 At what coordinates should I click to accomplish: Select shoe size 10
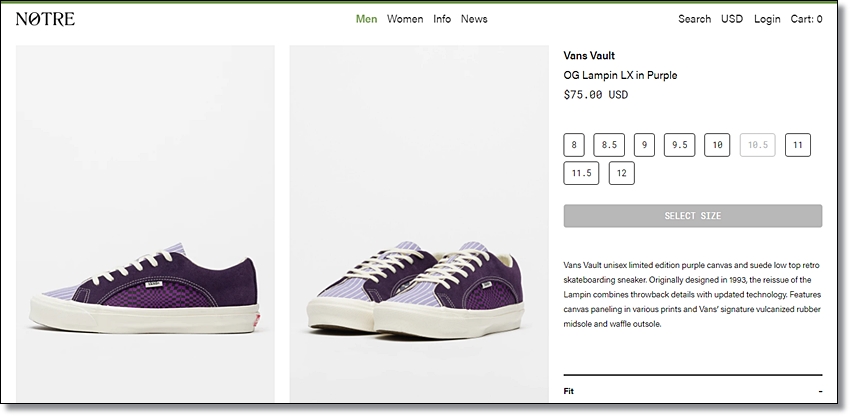coord(717,145)
